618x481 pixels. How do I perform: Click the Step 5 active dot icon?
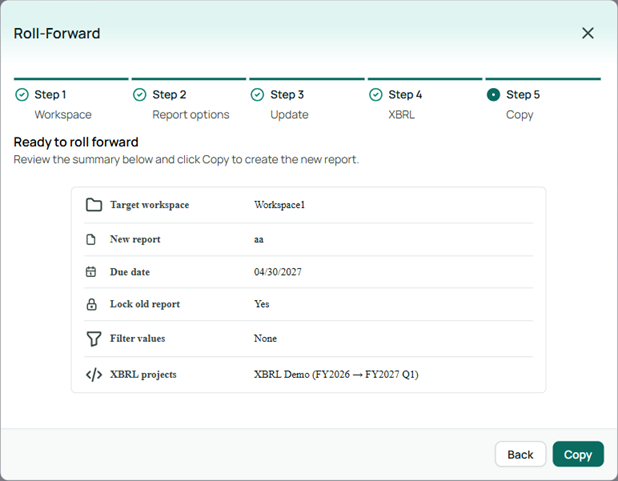pyautogui.click(x=493, y=95)
